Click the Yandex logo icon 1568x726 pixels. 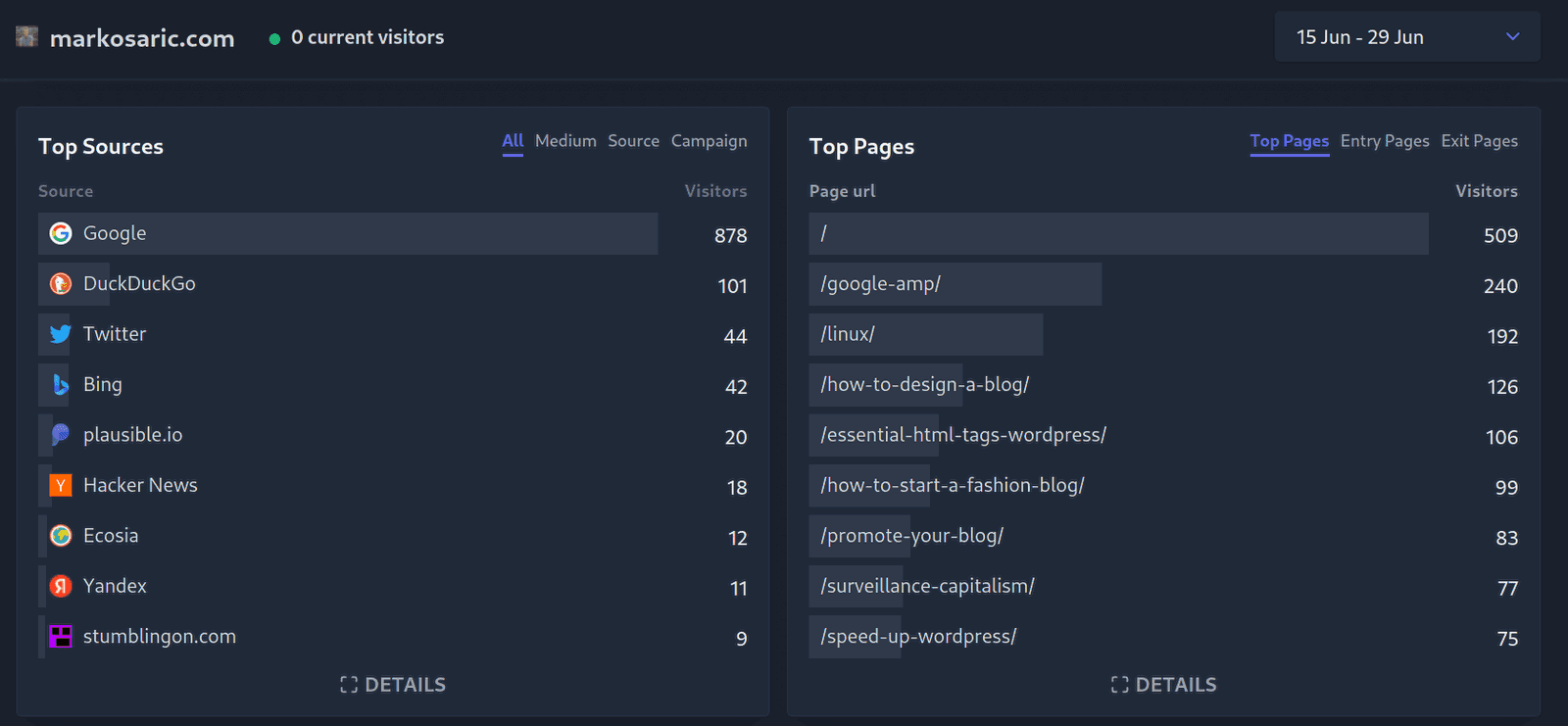[61, 586]
